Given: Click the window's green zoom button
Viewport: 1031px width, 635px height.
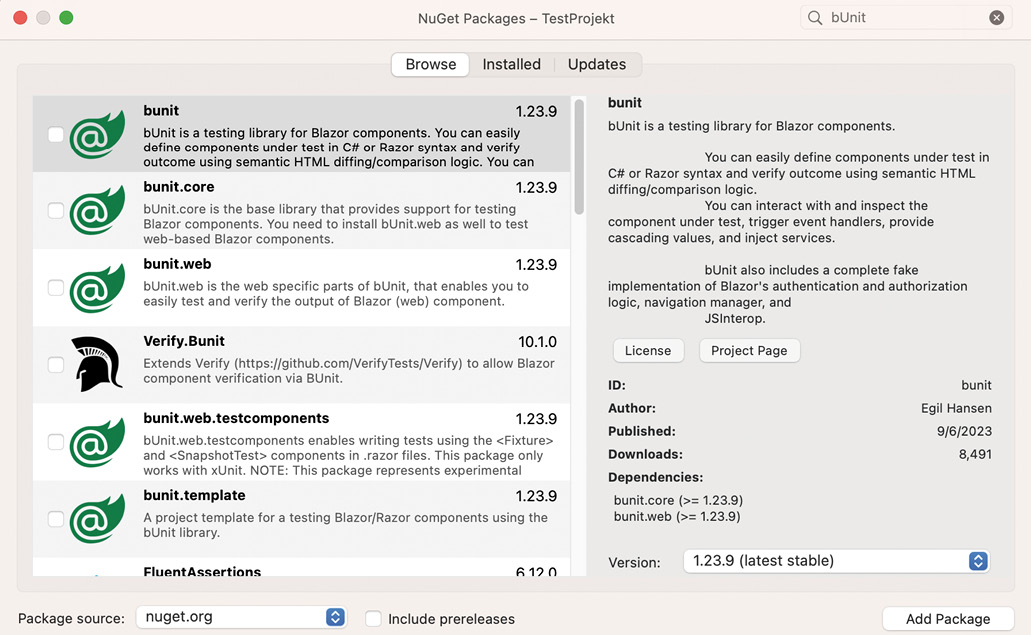Looking at the screenshot, I should pos(66,18).
